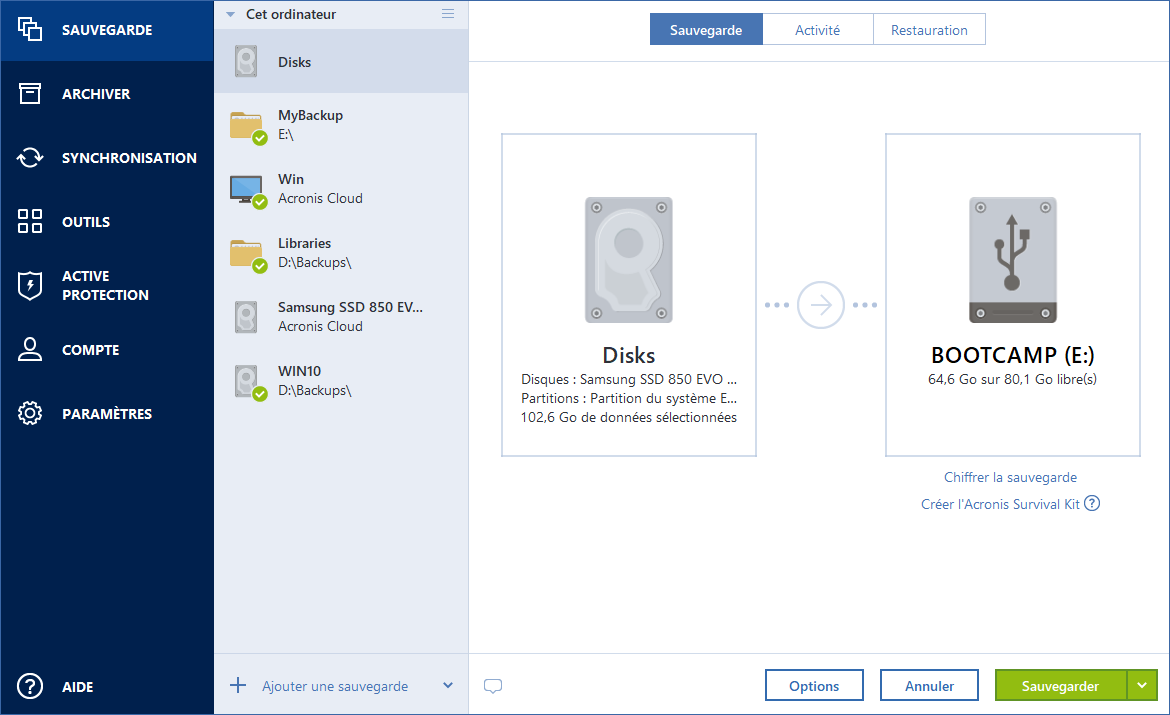Select the Active Protection shield icon

(x=31, y=286)
